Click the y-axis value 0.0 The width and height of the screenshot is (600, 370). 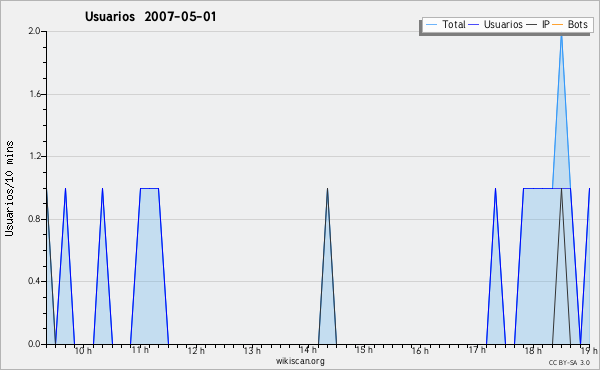click(34, 344)
